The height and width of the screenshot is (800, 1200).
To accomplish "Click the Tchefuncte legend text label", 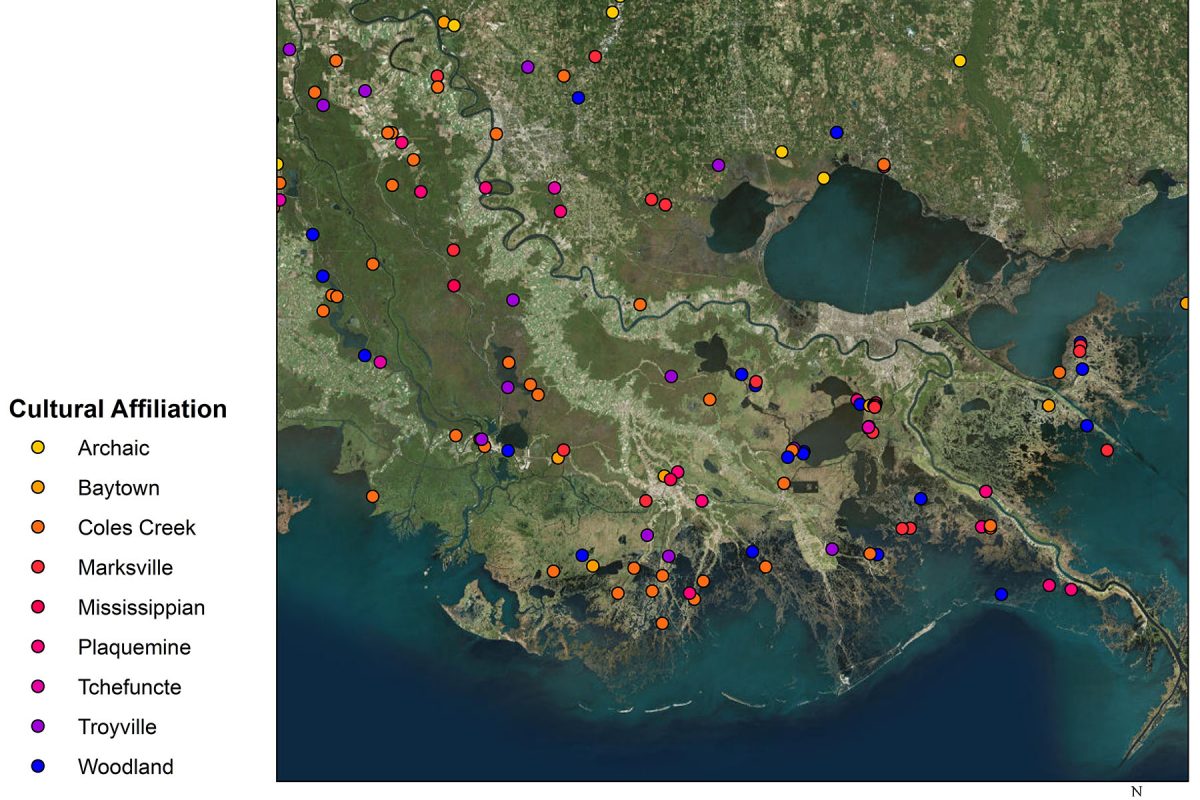I will tap(129, 687).
